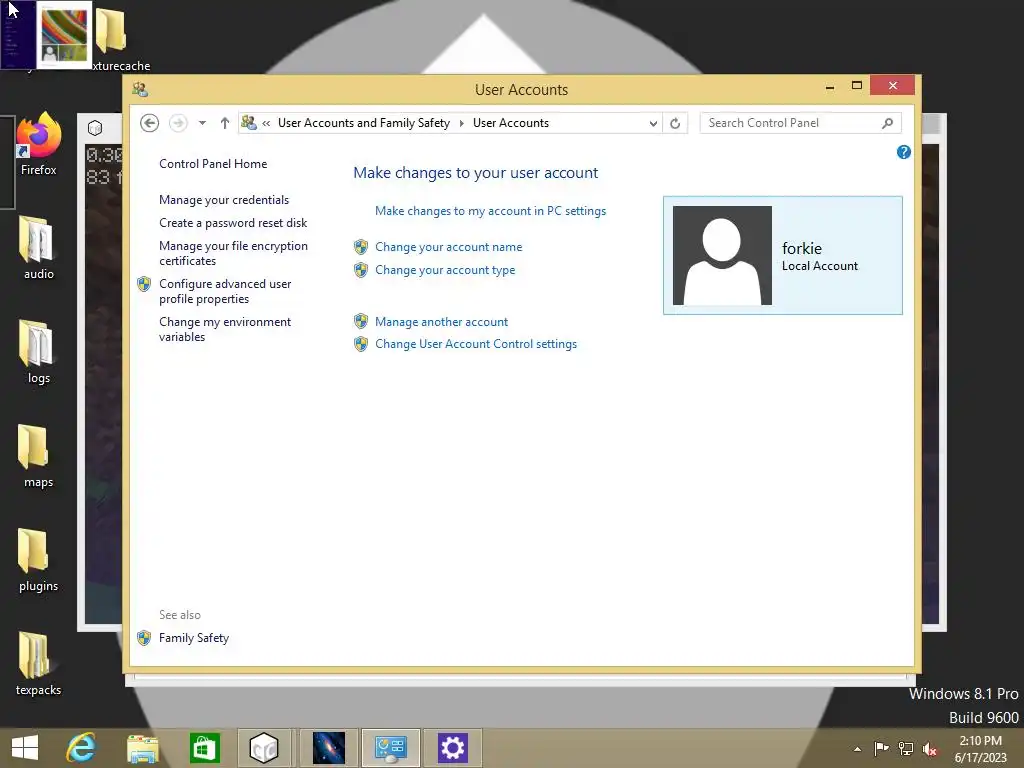Select the texpacks desktop folder

[39, 664]
